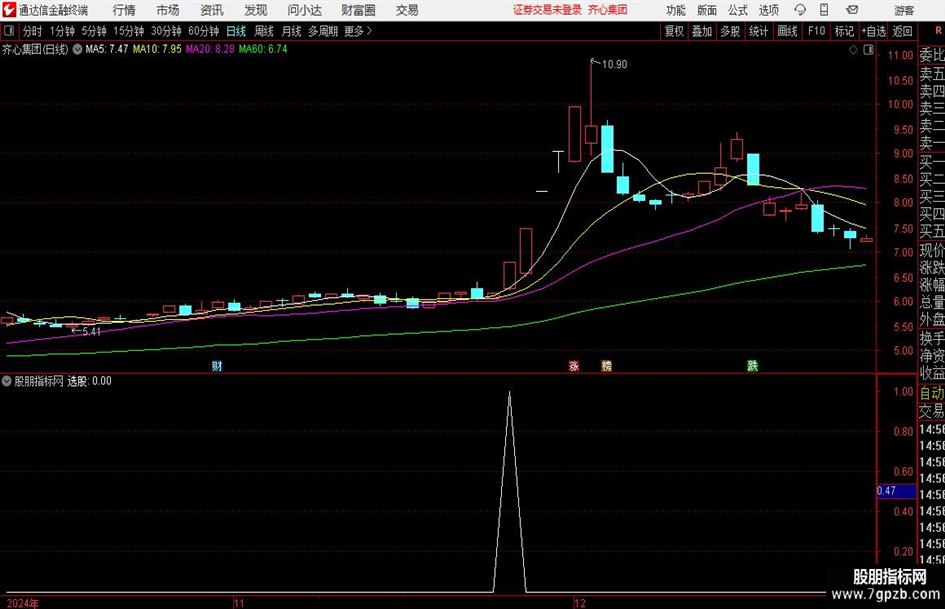Click the blue 0.47 axis value
Image resolution: width=945 pixels, height=609 pixels.
pyautogui.click(x=896, y=491)
